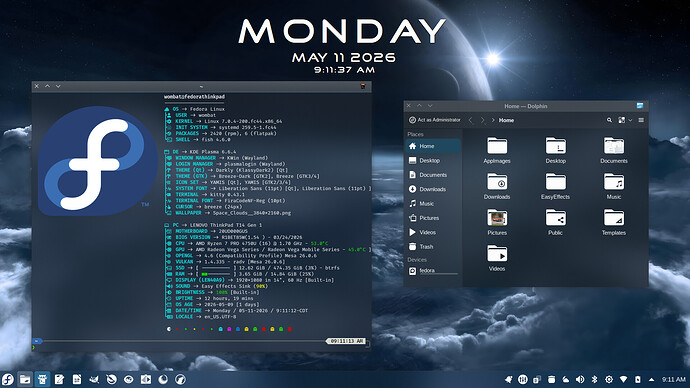The height and width of the screenshot is (388, 690).
Task: Open Dolphin hamburger menu
Action: pos(641,120)
